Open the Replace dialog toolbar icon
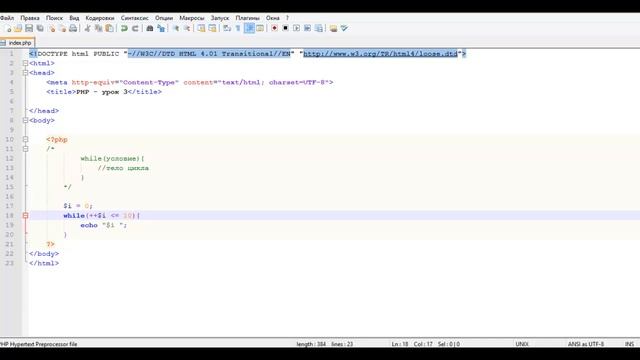640x360 pixels. [x=161, y=28]
